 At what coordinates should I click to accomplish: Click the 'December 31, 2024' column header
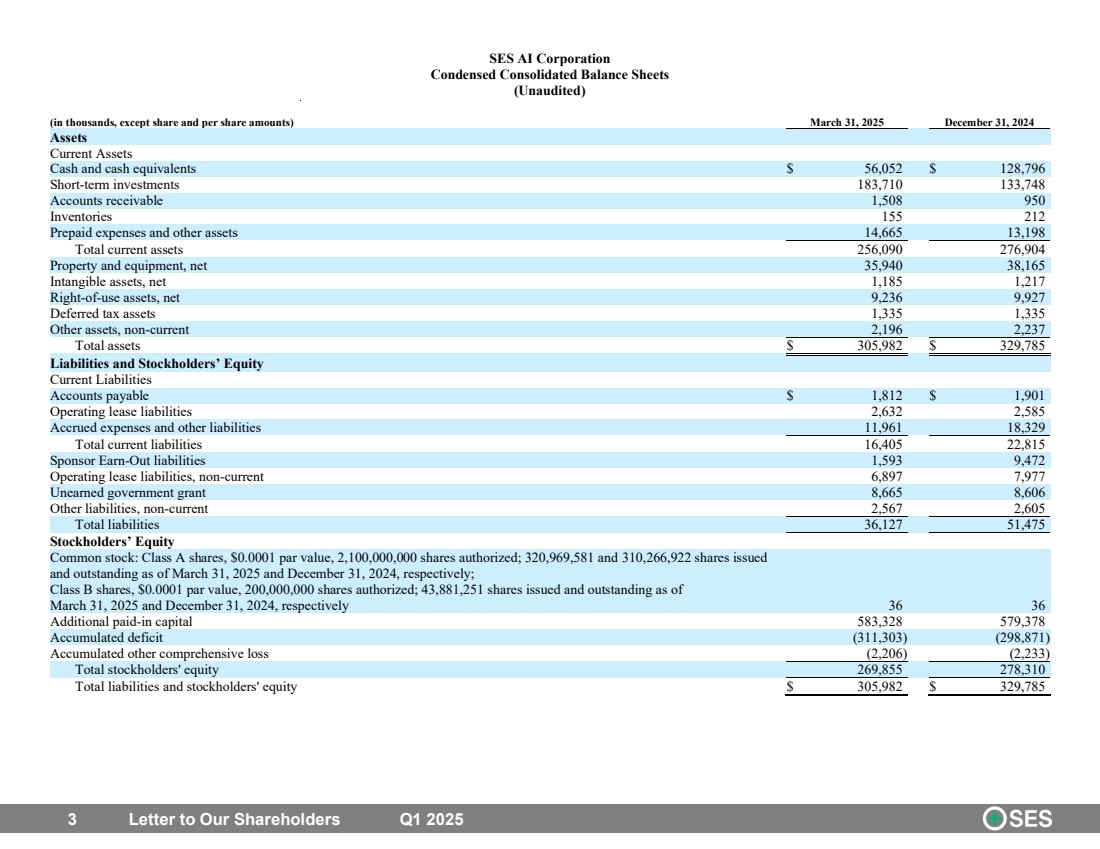(x=989, y=122)
